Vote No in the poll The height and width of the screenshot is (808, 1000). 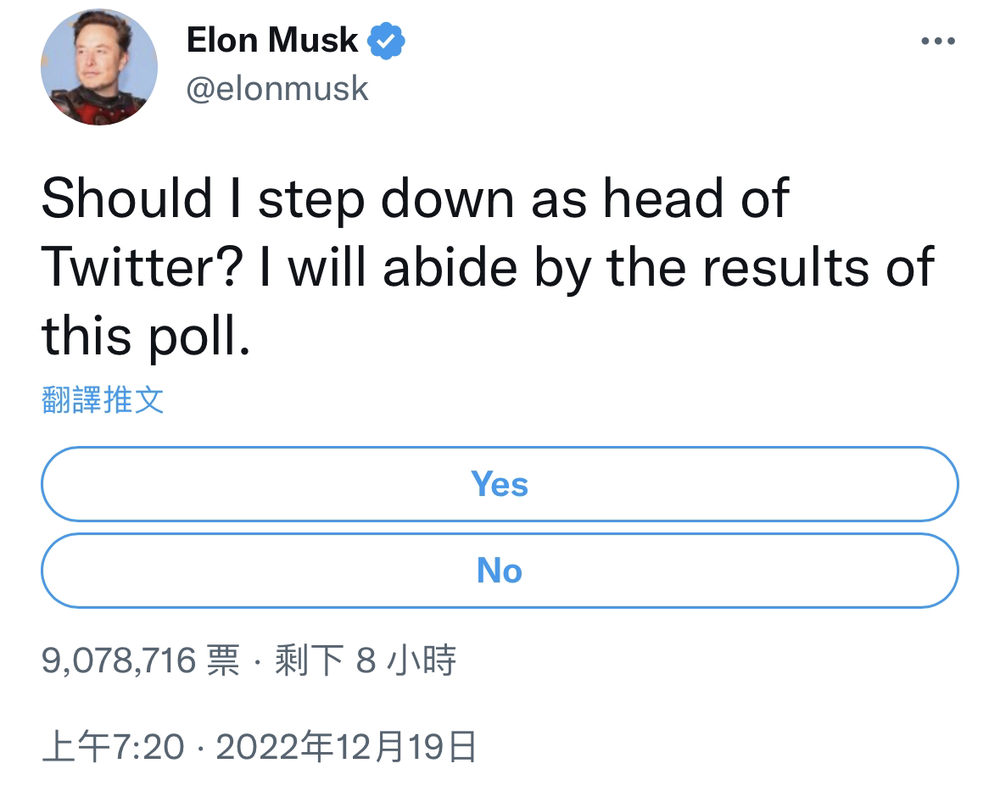click(x=499, y=571)
